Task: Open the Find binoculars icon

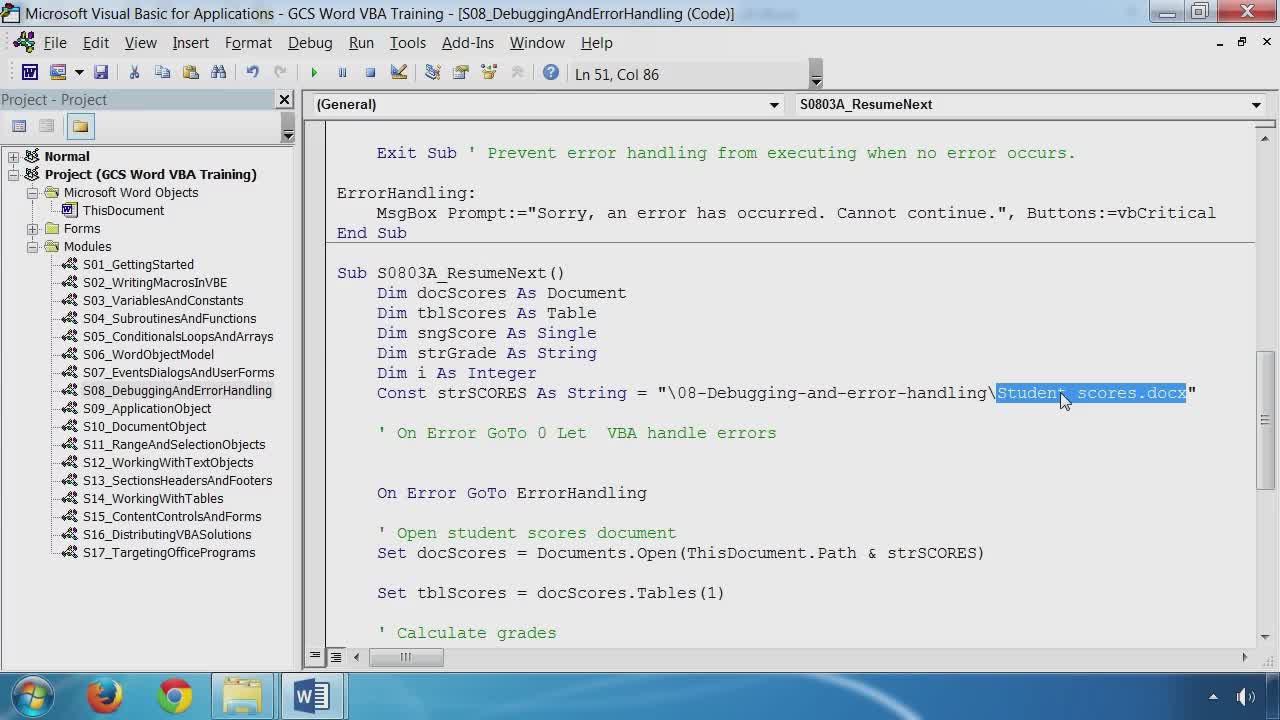Action: click(x=219, y=73)
